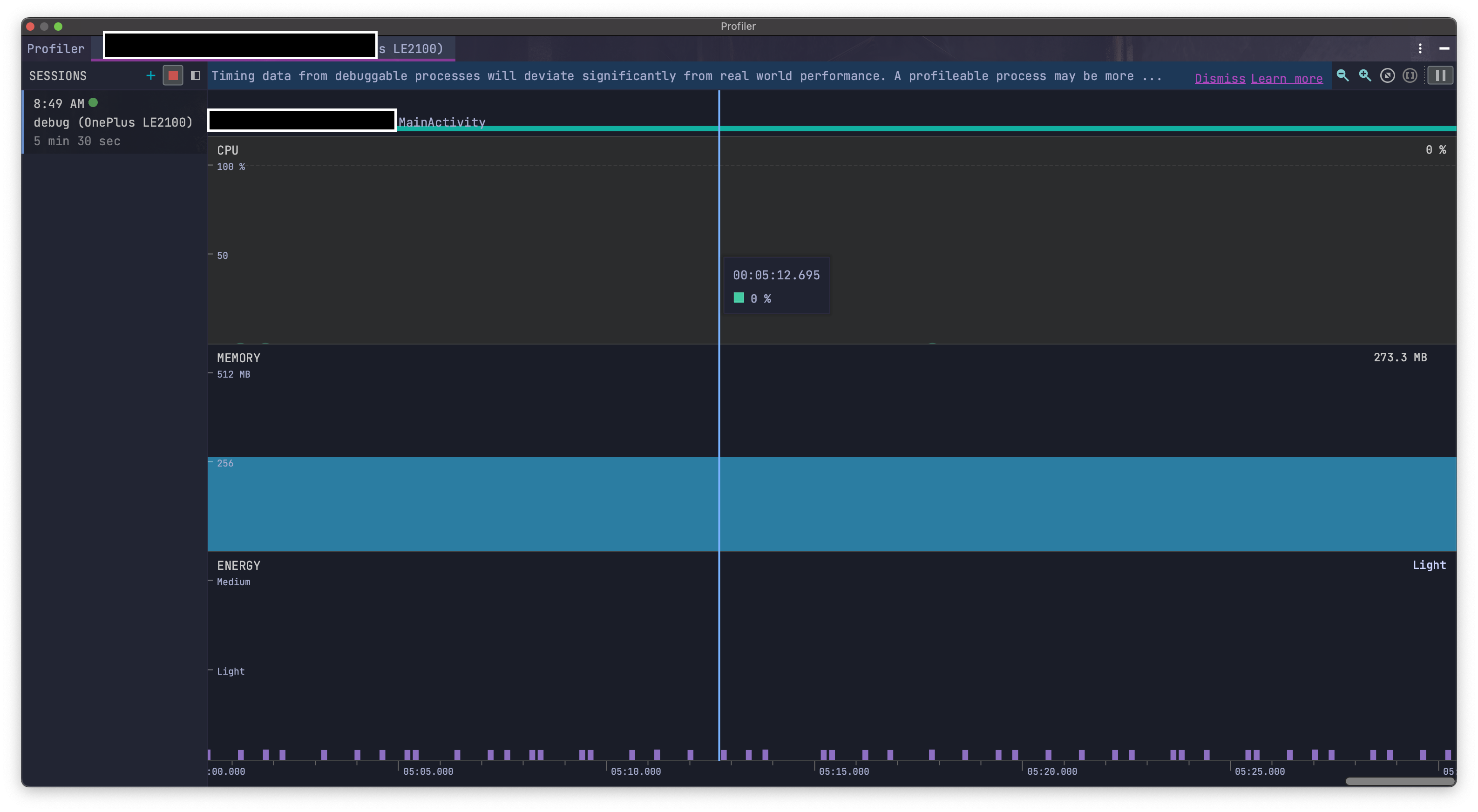Click the 05:15.000 timeline marker
The height and width of the screenshot is (812, 1478).
[x=843, y=771]
